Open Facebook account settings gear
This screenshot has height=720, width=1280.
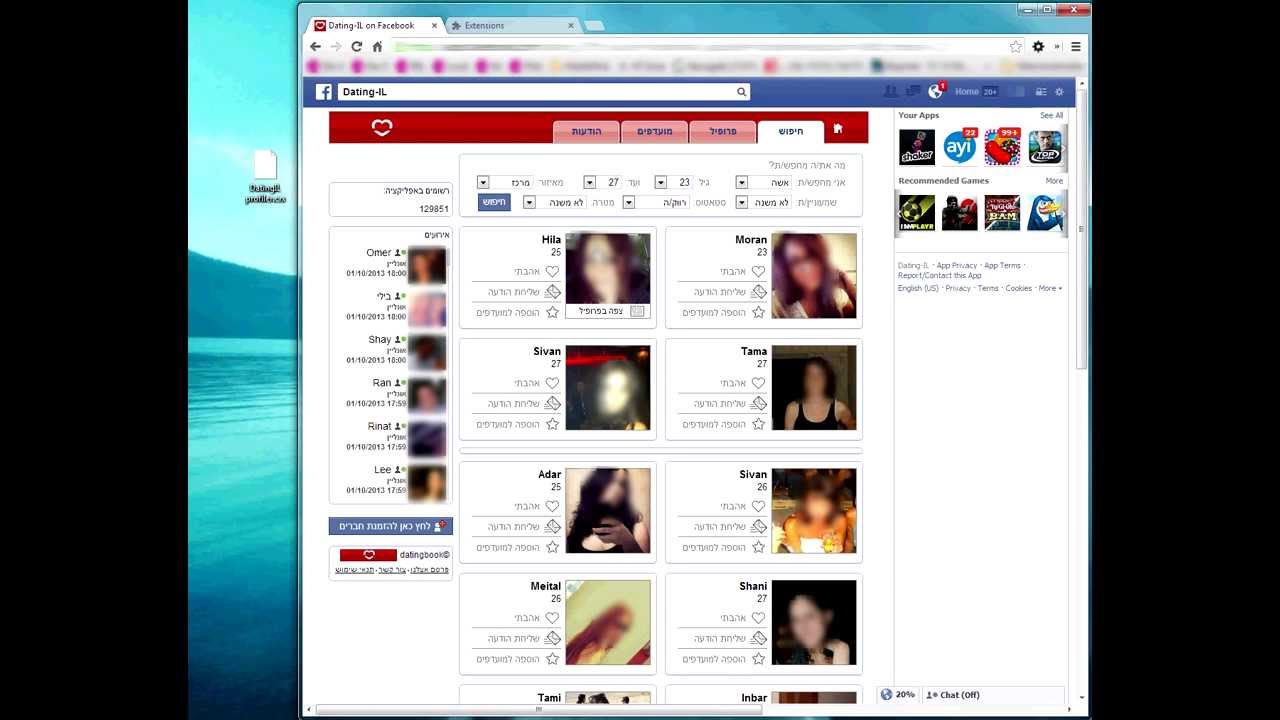pos(1059,92)
